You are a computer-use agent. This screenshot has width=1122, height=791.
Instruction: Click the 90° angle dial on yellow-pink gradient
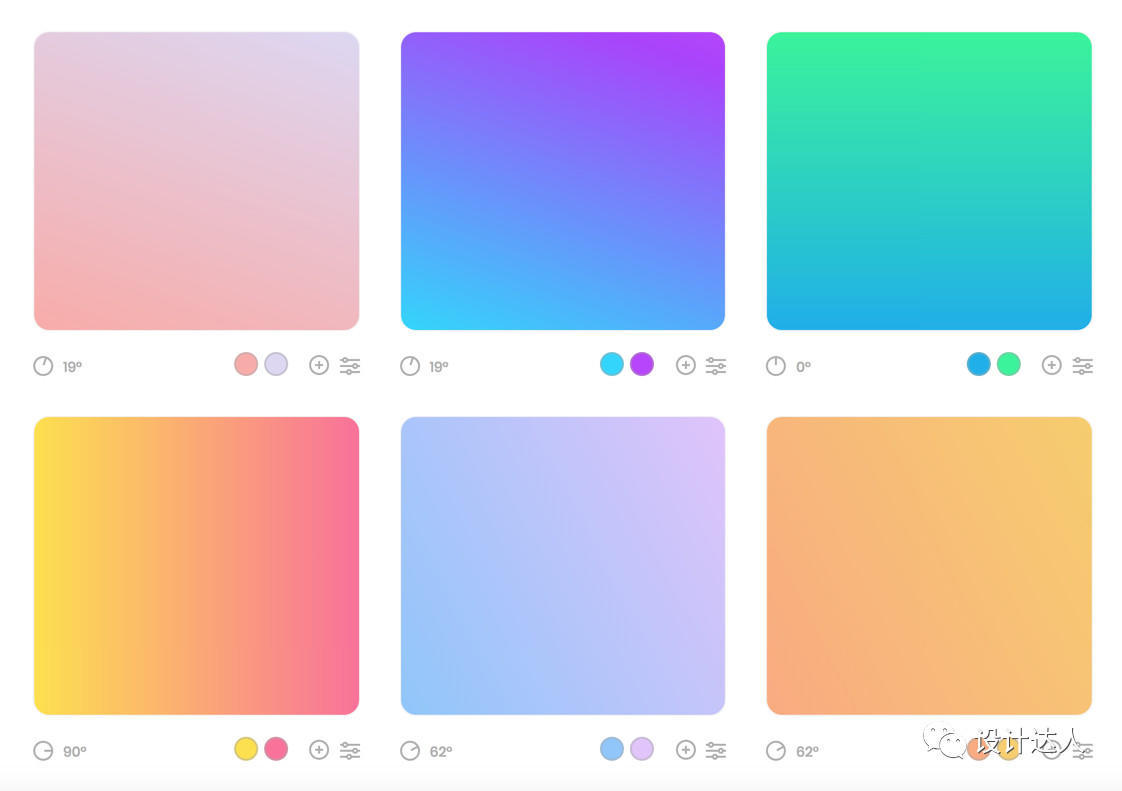click(43, 751)
